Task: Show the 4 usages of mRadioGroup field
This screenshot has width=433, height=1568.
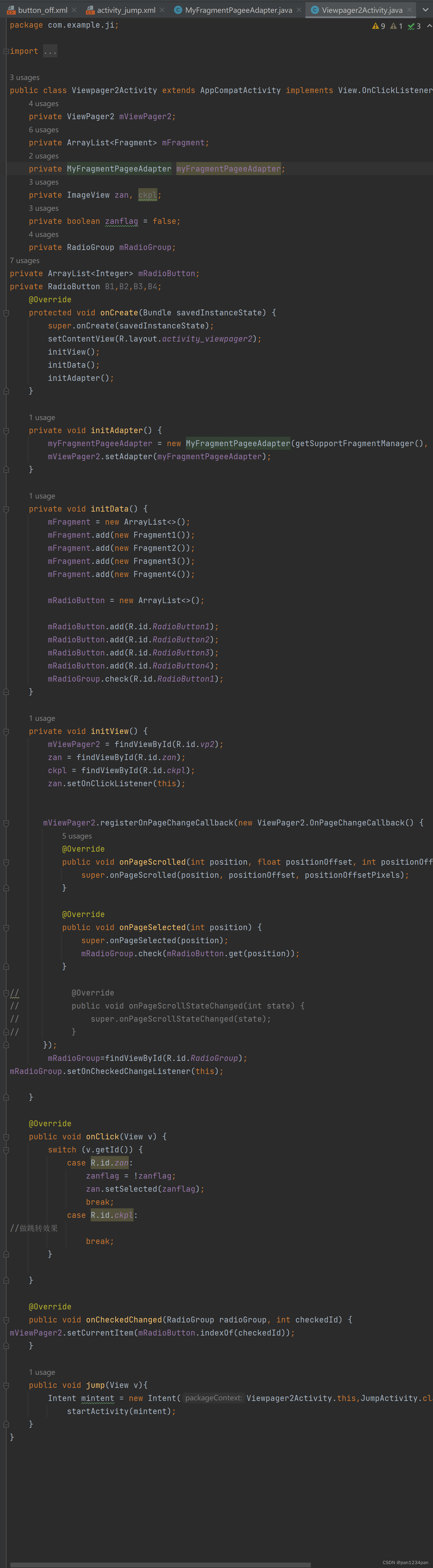Action: (43, 234)
